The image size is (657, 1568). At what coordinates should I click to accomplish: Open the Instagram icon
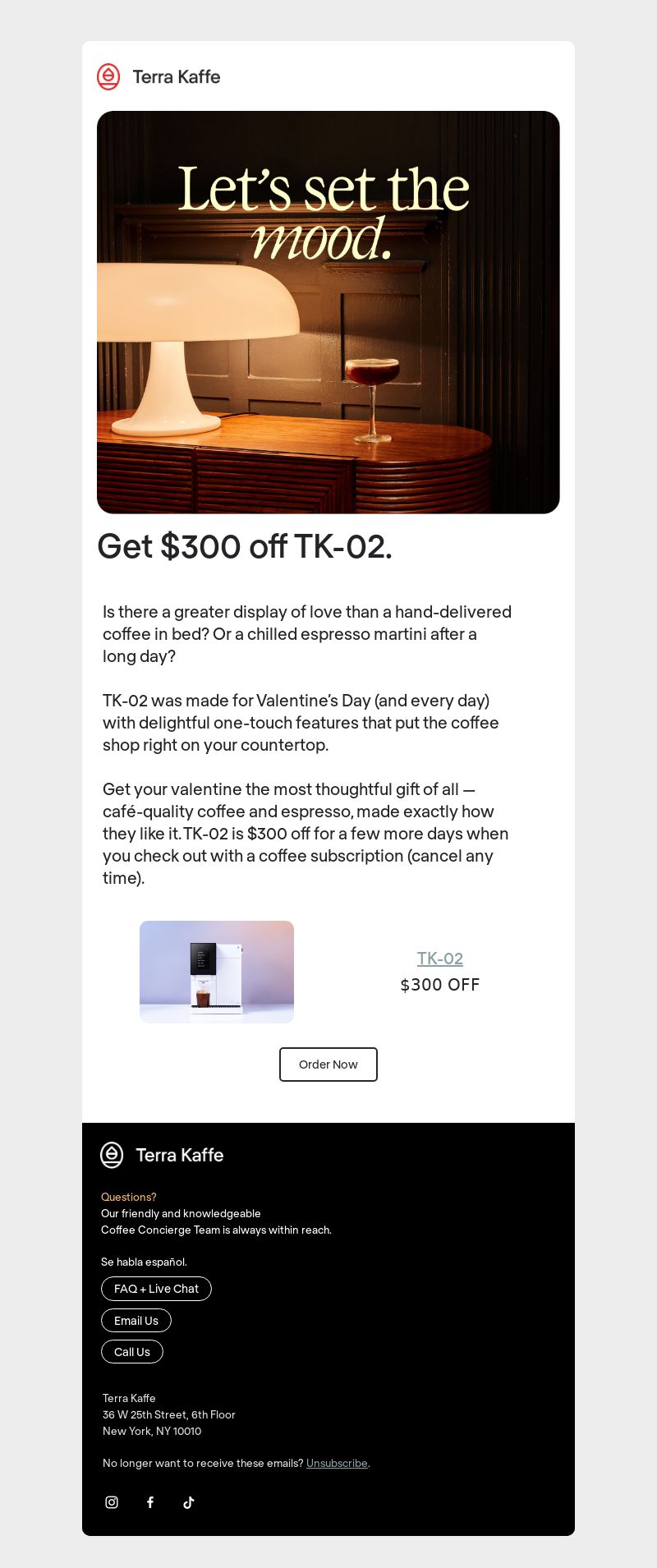(112, 1502)
